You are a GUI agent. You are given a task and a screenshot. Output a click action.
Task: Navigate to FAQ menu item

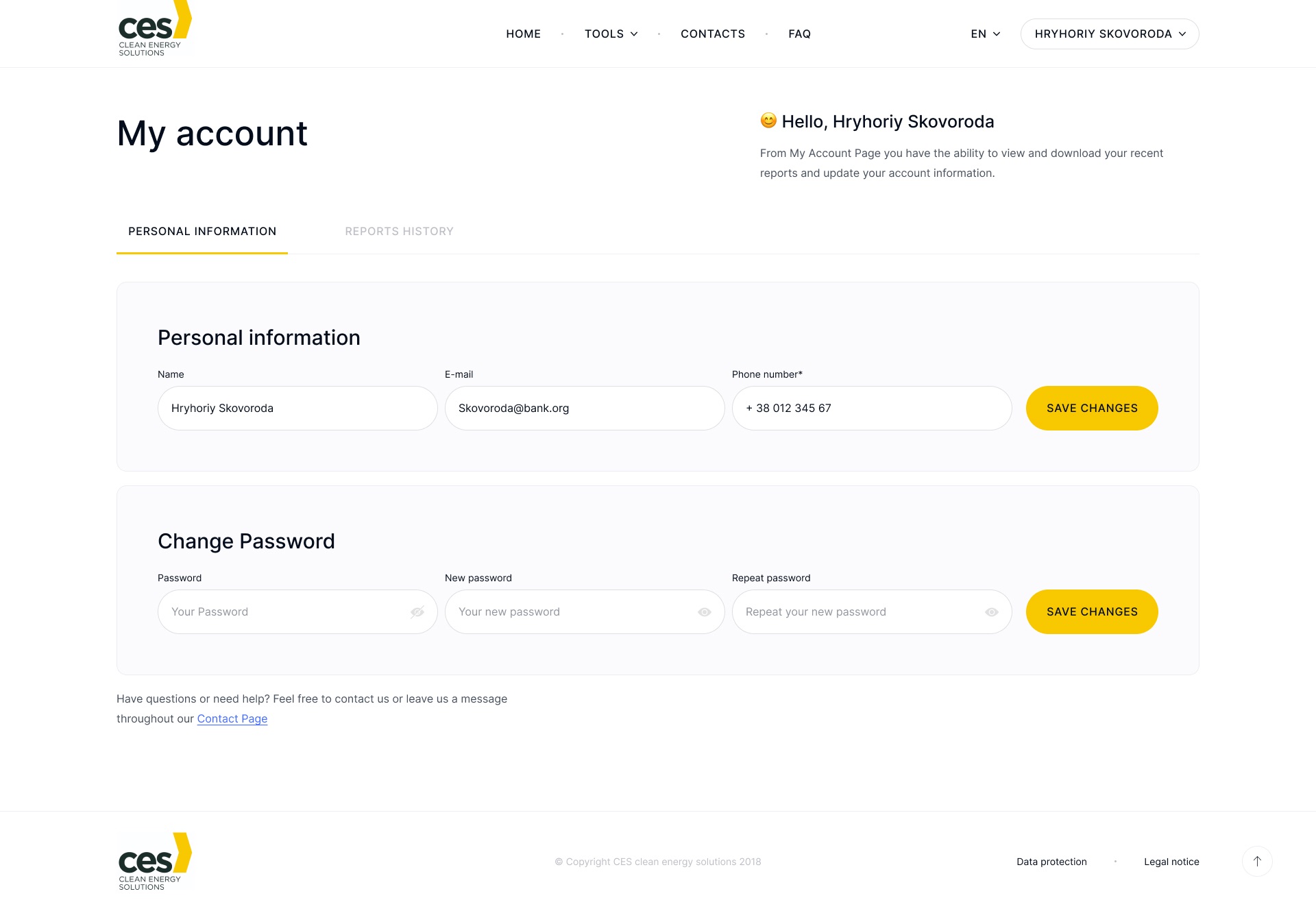coord(799,33)
